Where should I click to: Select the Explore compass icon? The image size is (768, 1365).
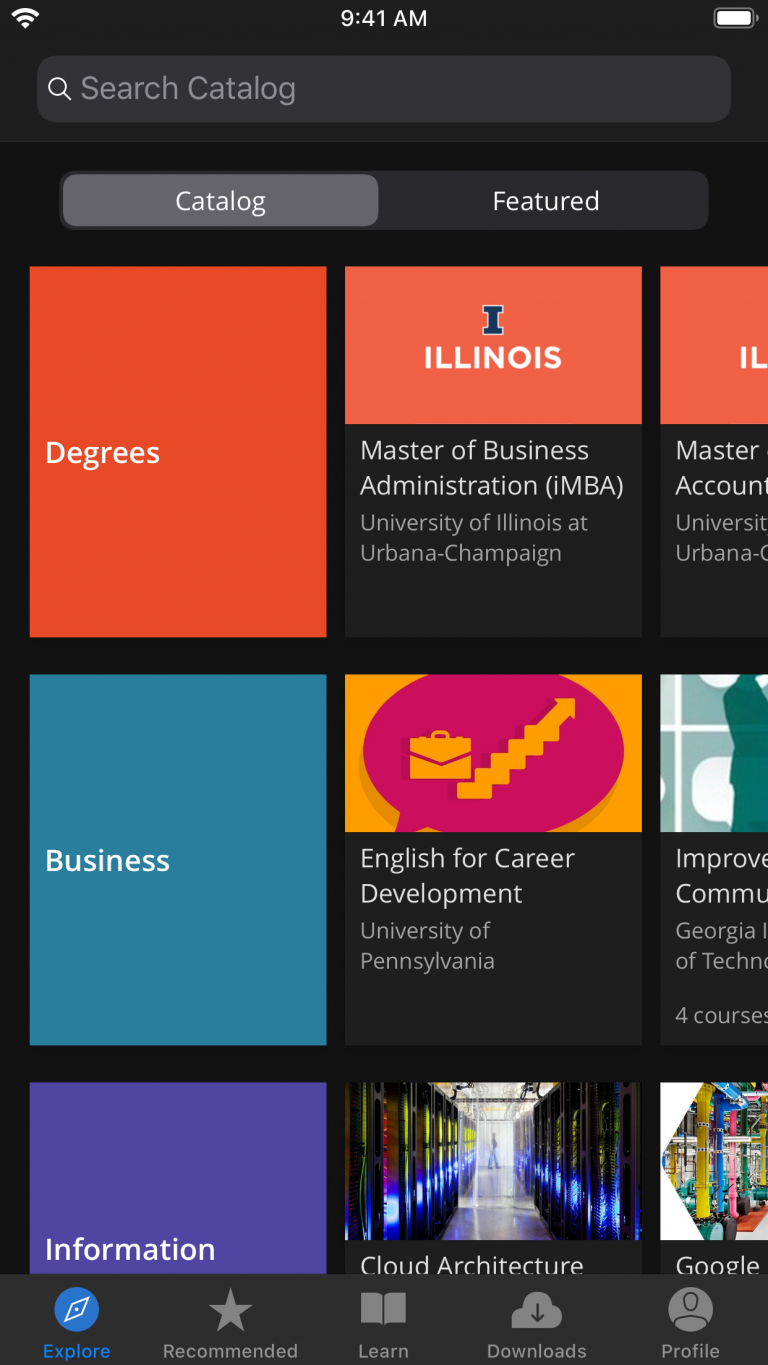[77, 1308]
